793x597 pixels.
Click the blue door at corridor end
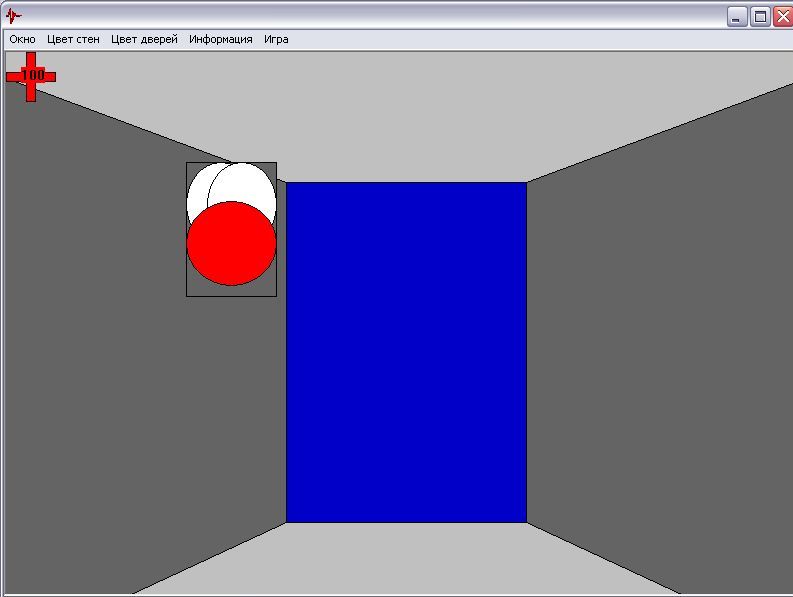click(406, 352)
